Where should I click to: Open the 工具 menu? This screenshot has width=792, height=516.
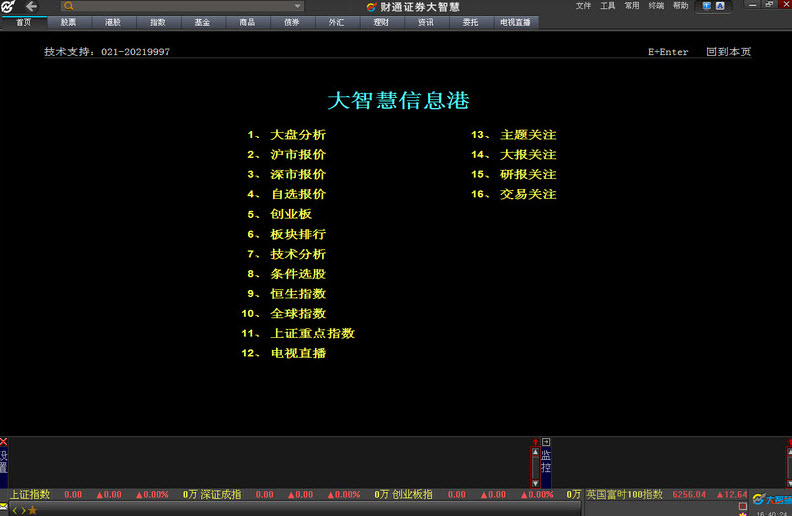coord(607,6)
